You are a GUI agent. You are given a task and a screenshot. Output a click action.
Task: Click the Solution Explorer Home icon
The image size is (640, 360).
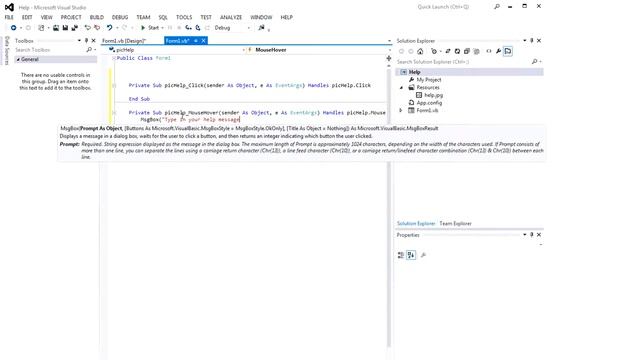pyautogui.click(x=420, y=51)
